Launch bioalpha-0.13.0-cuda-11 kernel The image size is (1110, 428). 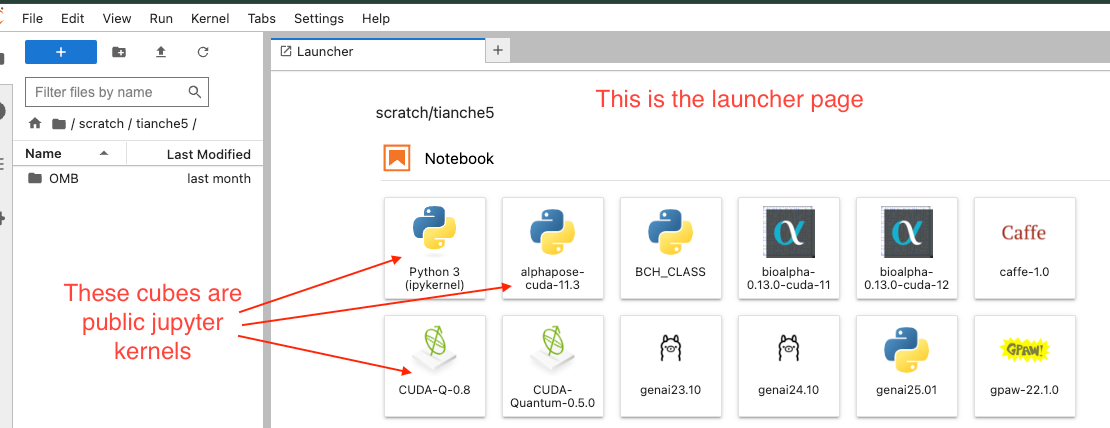[789, 248]
